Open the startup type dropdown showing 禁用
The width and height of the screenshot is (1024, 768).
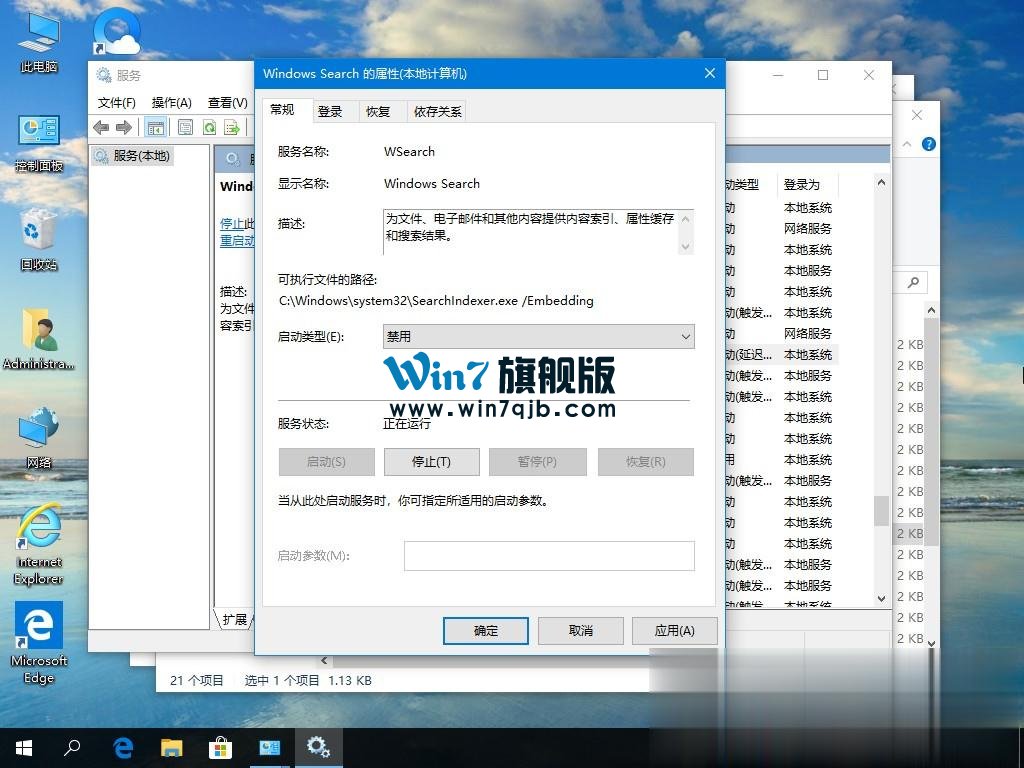[x=538, y=336]
